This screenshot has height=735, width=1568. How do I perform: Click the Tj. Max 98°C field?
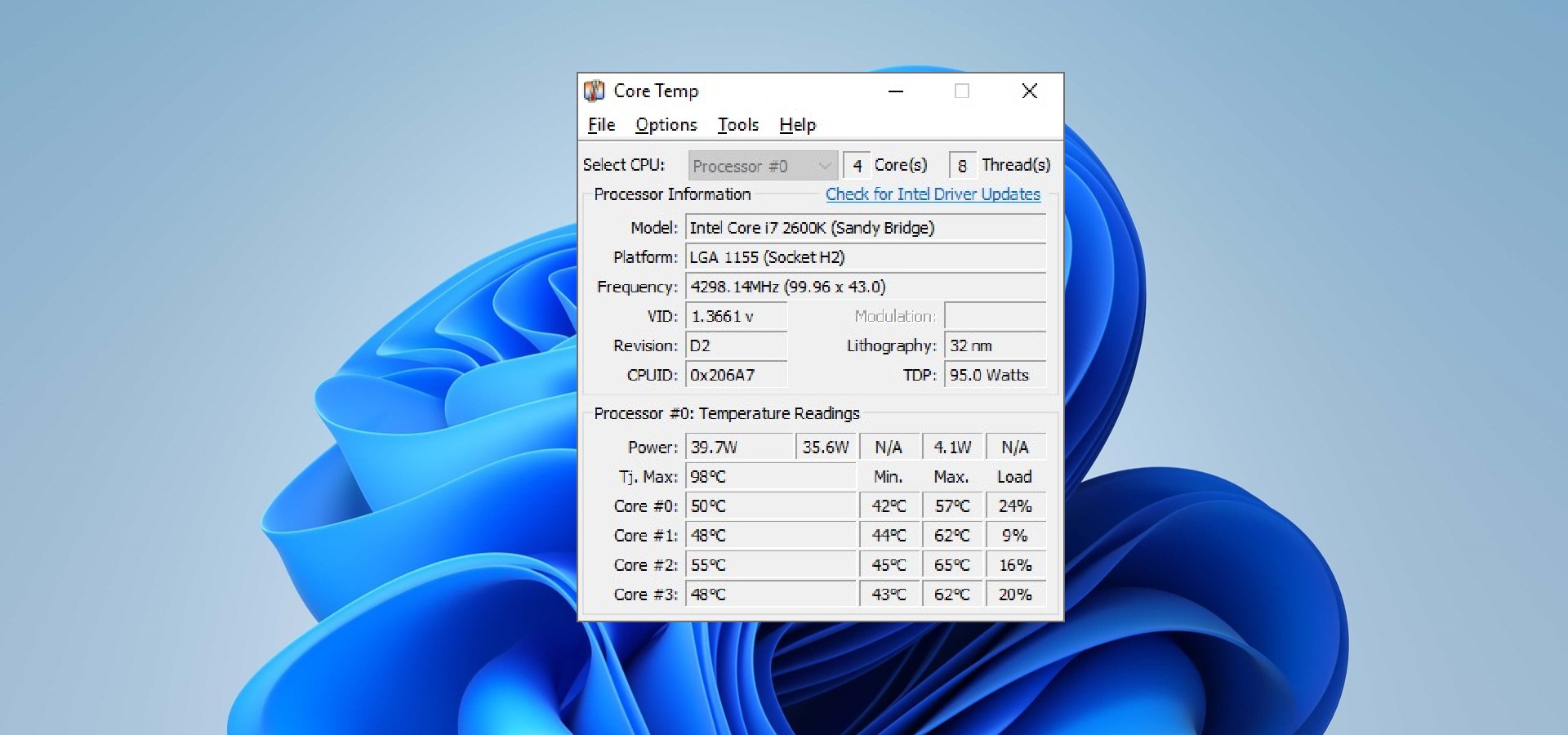769,477
